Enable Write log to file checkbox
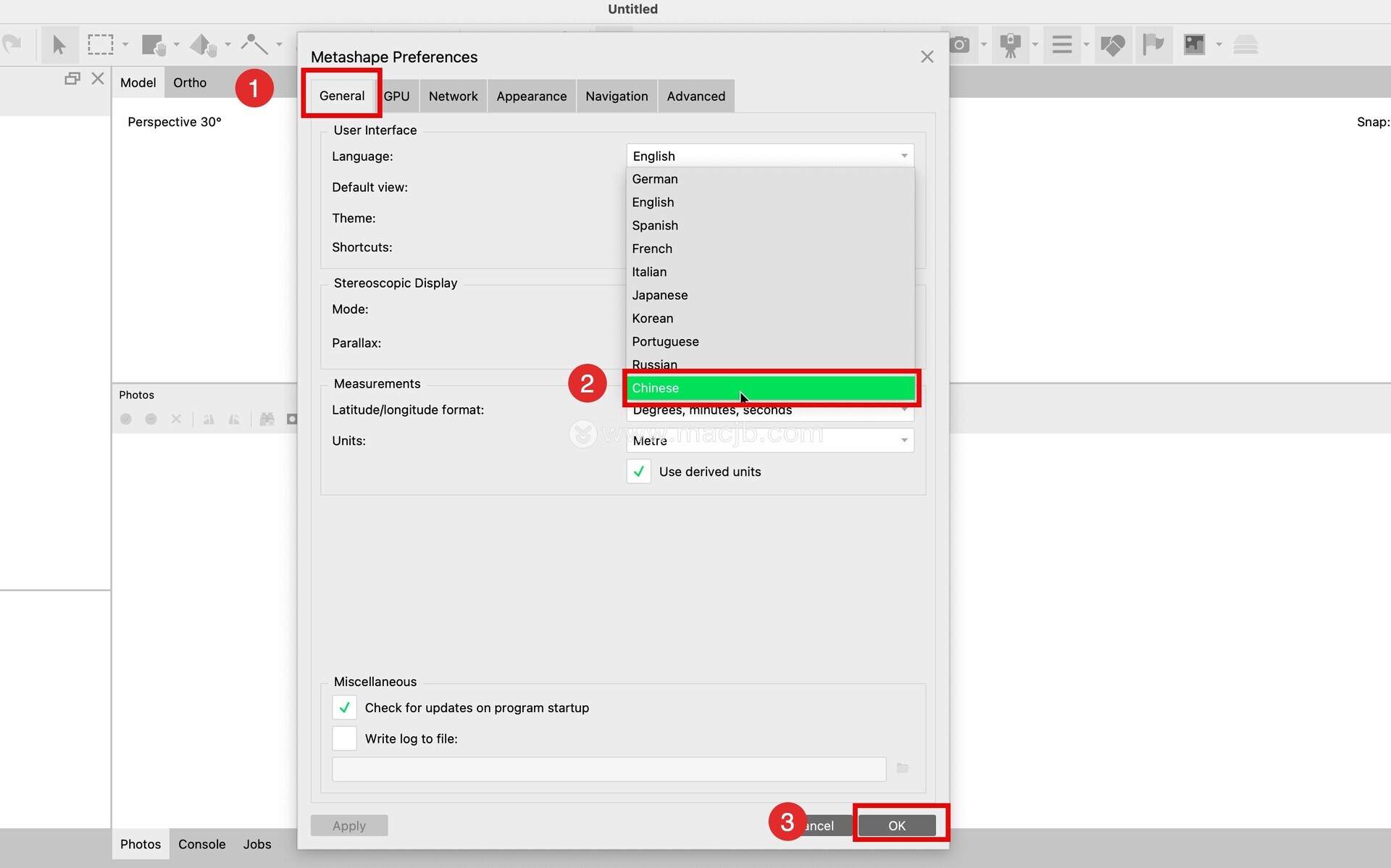 [344, 738]
